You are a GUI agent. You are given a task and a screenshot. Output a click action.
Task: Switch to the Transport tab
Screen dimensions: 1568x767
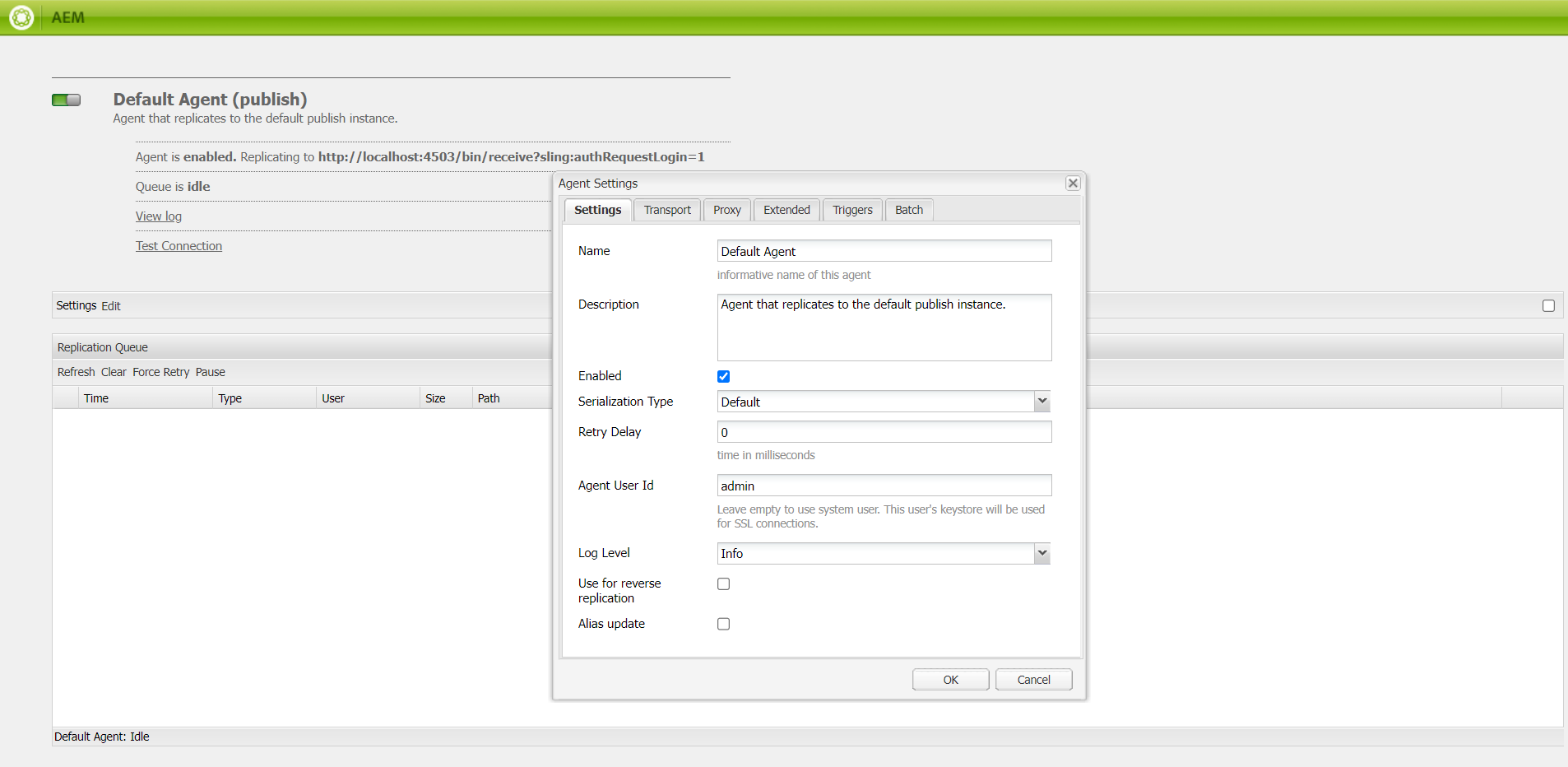[x=666, y=211]
